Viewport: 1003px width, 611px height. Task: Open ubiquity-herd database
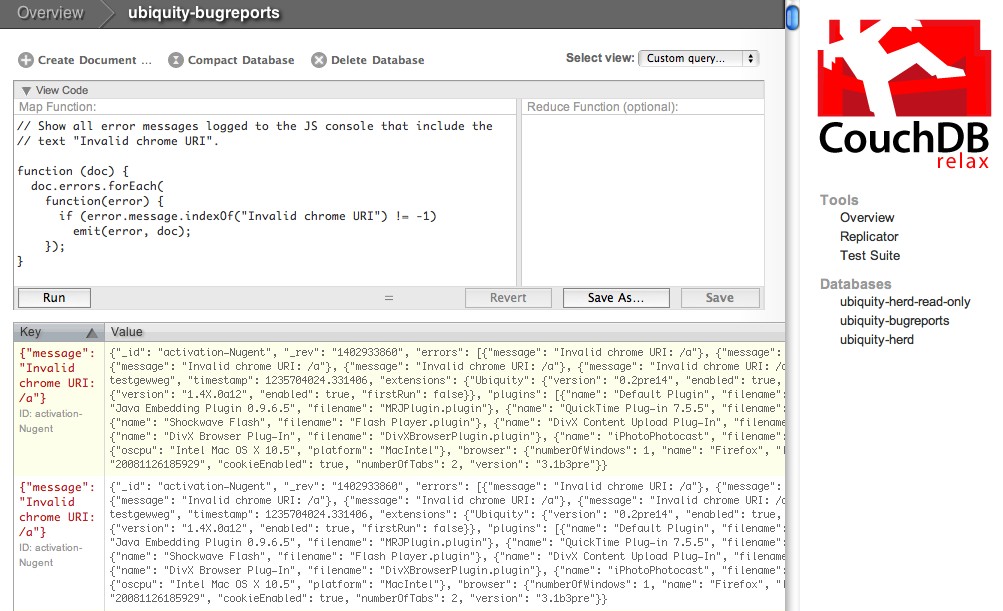pyautogui.click(x=876, y=340)
